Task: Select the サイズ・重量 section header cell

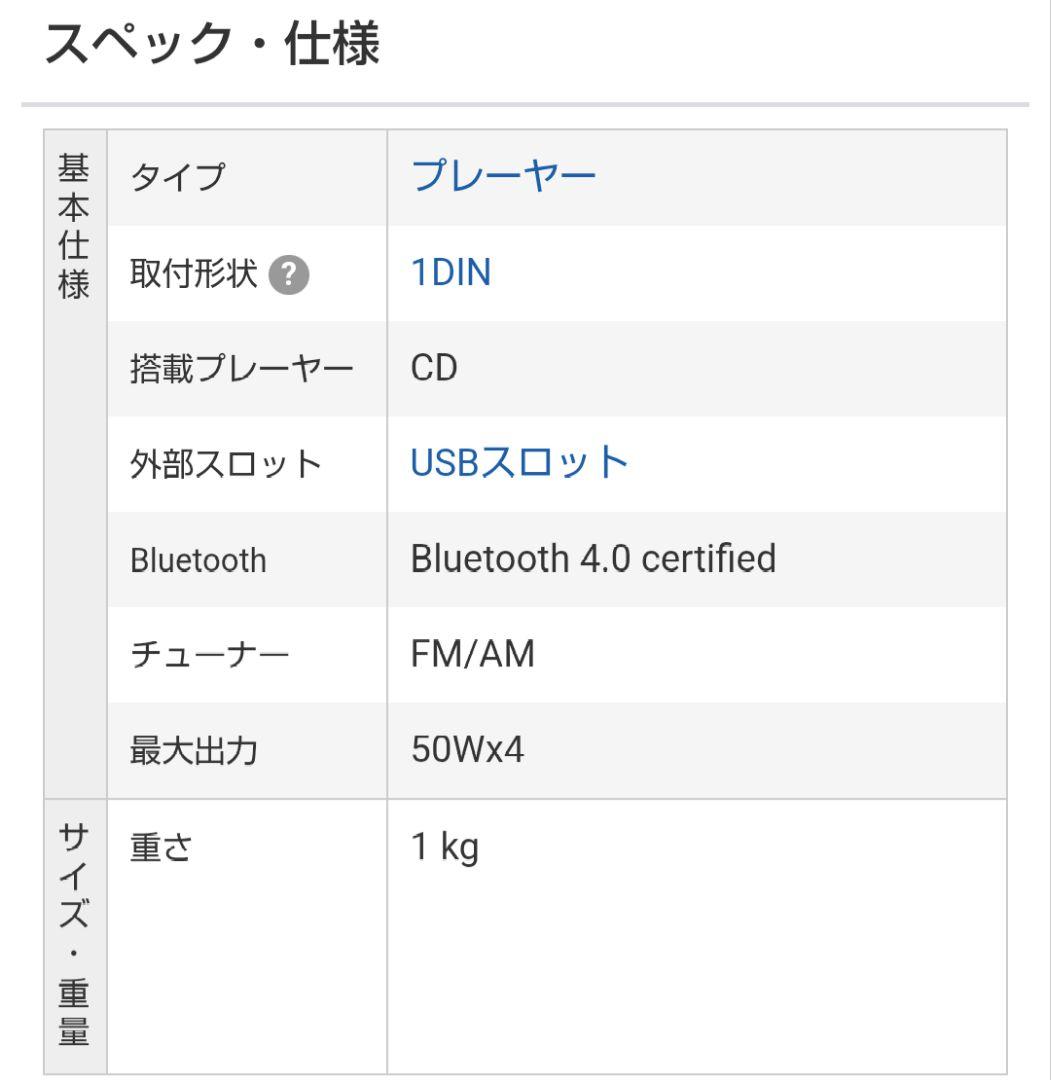Action: [x=75, y=934]
